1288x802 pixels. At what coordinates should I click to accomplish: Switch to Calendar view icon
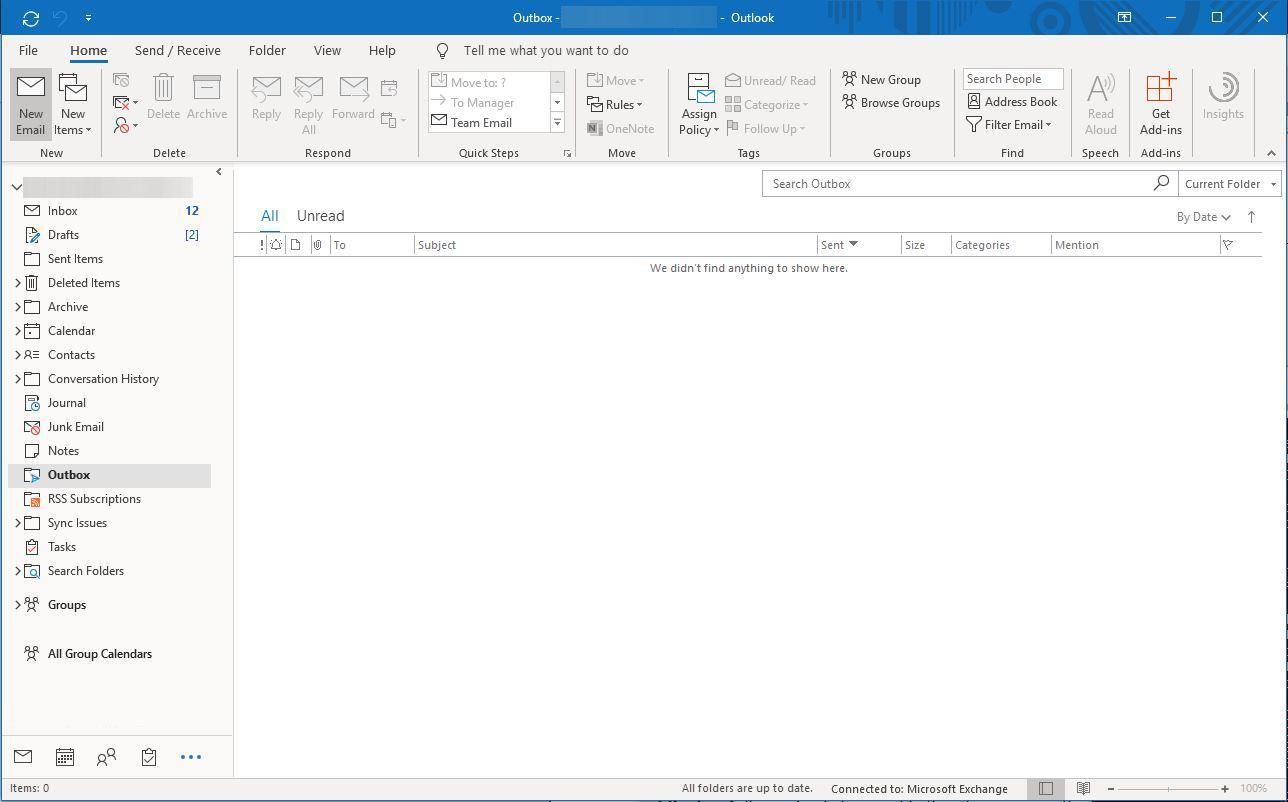pyautogui.click(x=65, y=757)
